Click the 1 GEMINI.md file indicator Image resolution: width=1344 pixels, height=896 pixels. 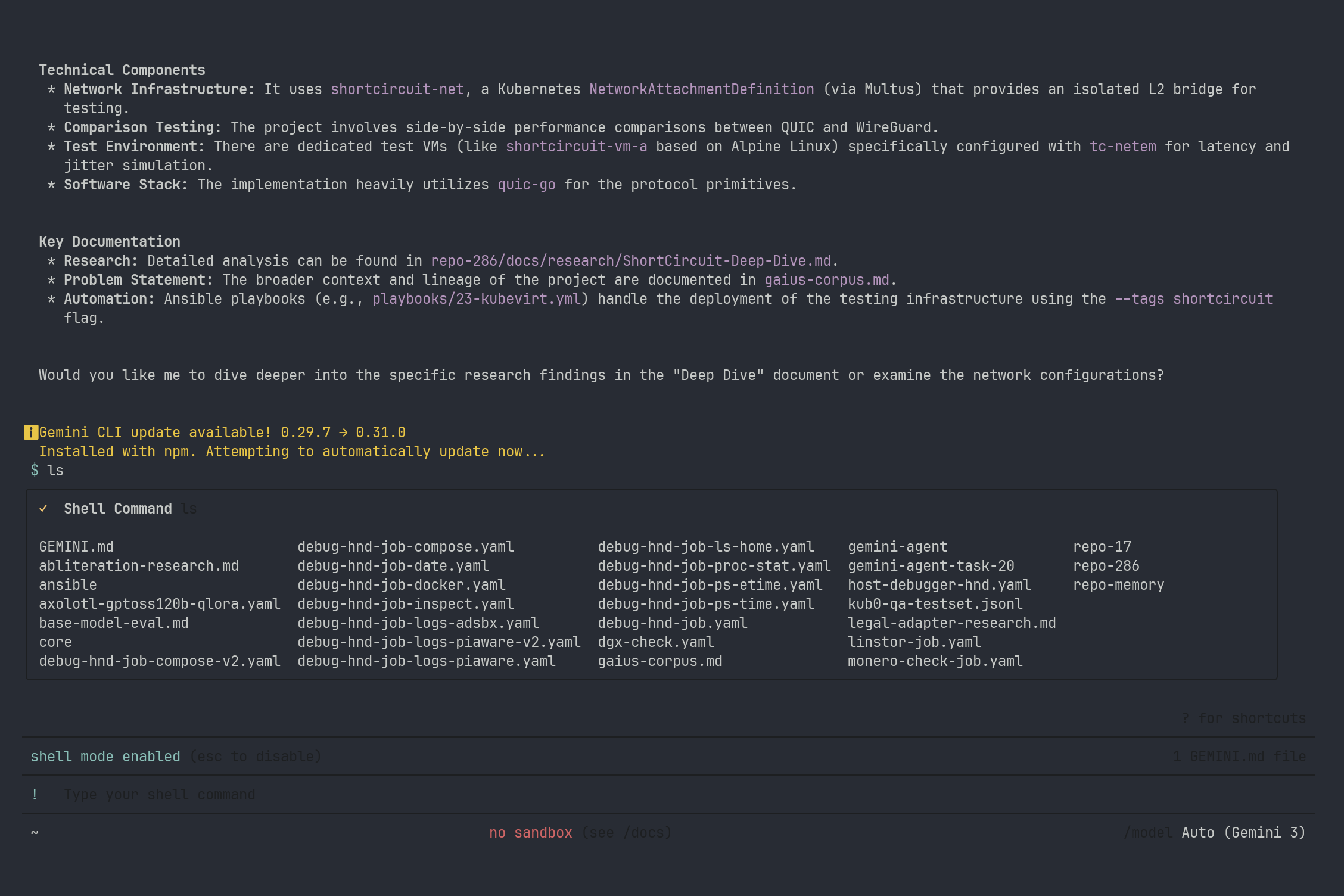tap(1239, 757)
